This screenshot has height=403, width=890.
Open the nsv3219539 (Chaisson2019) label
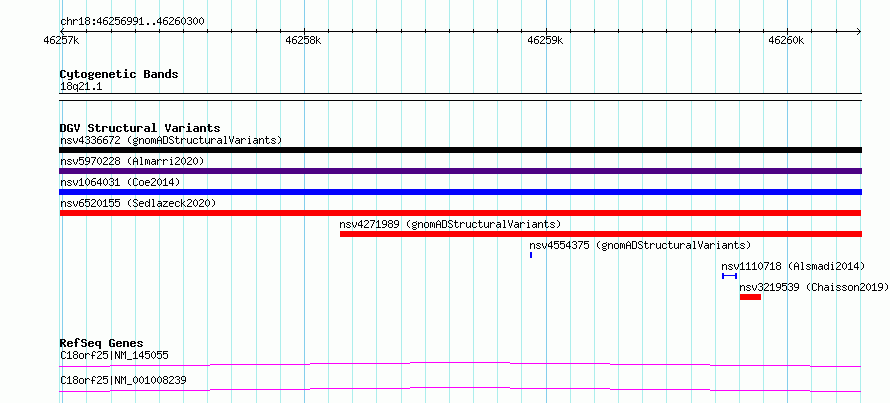coord(814,287)
